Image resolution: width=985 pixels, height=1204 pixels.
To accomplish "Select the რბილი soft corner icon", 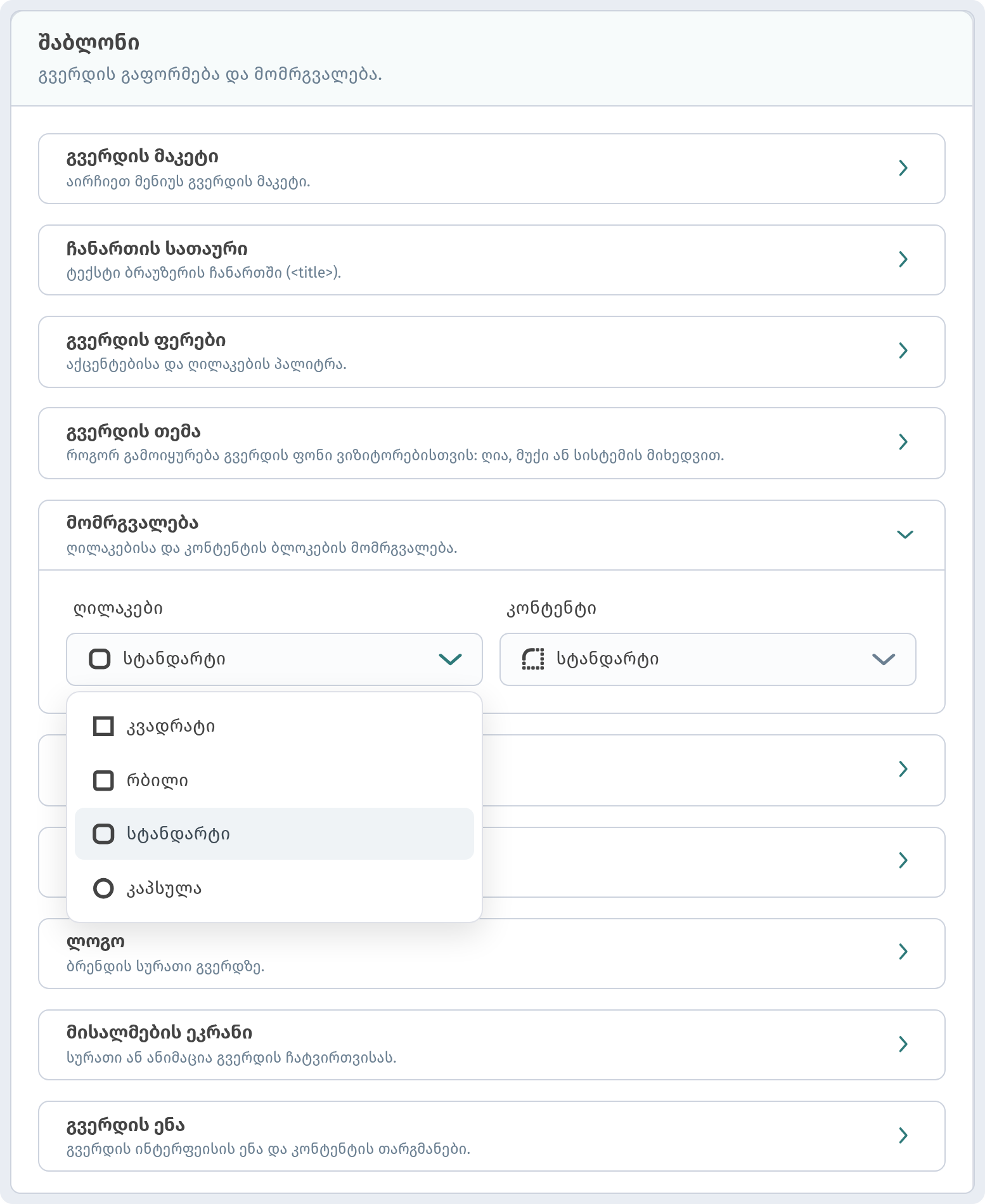I will [103, 780].
